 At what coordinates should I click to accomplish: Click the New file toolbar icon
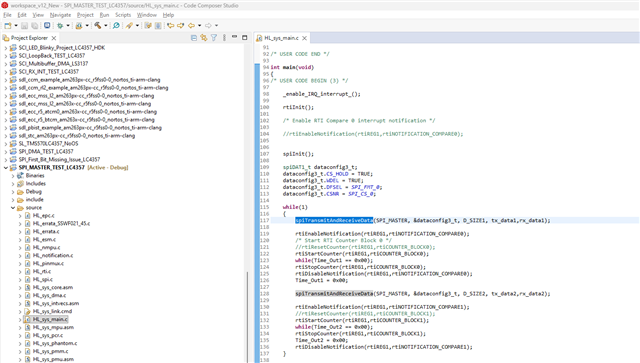tap(8, 25)
